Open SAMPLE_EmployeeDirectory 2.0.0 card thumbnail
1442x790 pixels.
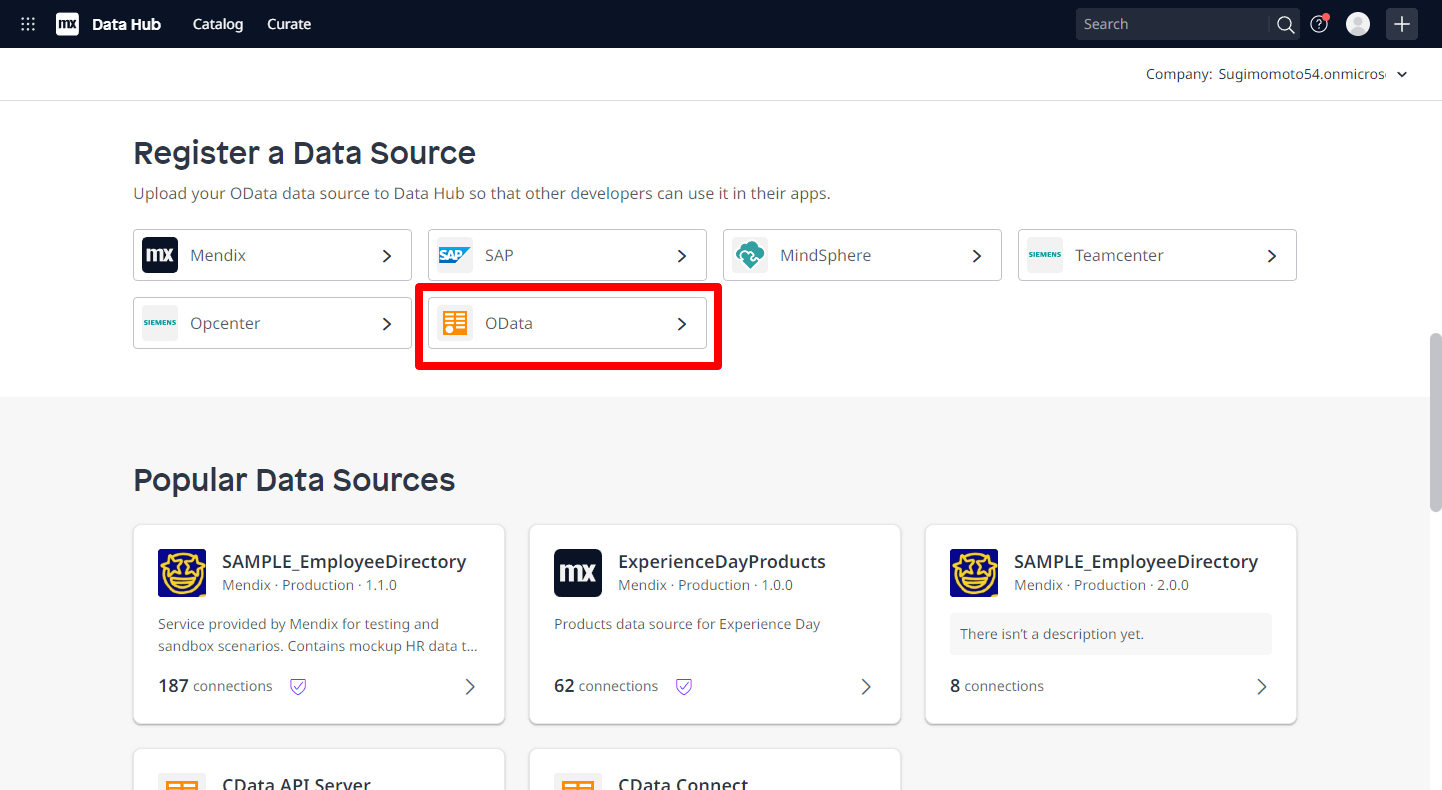click(x=974, y=573)
